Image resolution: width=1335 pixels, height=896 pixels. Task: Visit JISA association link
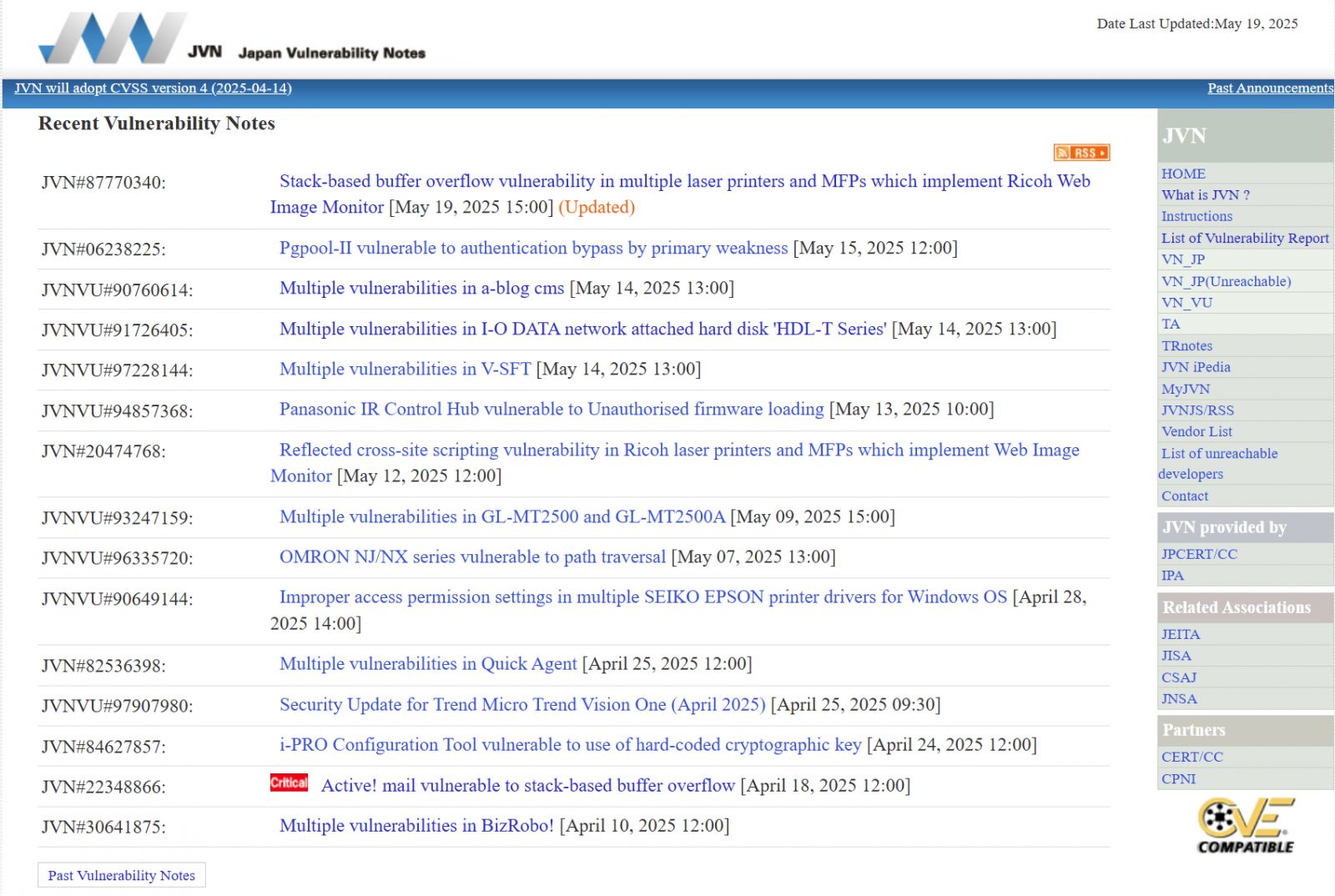click(x=1176, y=656)
